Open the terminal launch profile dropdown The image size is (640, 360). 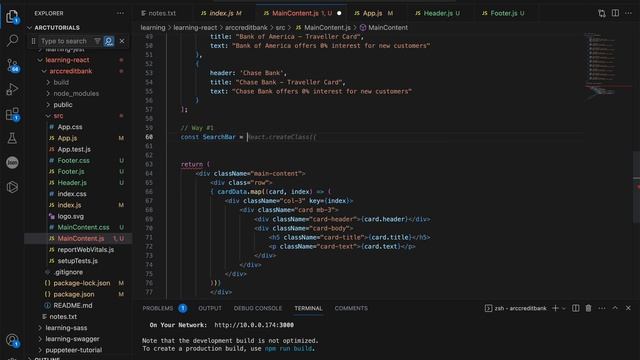coord(564,308)
